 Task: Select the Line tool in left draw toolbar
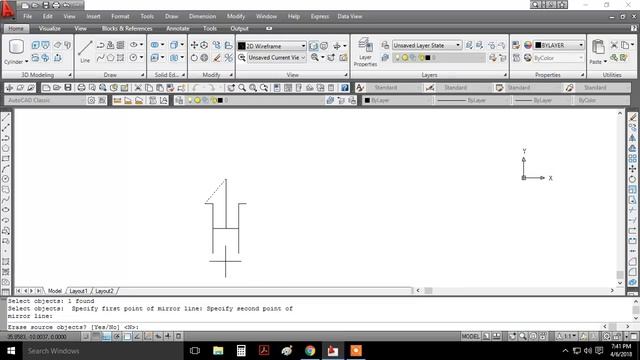click(x=6, y=118)
